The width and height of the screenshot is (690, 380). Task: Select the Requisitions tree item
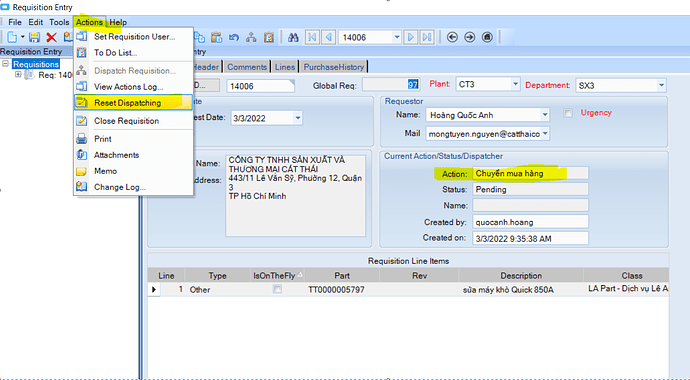tap(36, 64)
